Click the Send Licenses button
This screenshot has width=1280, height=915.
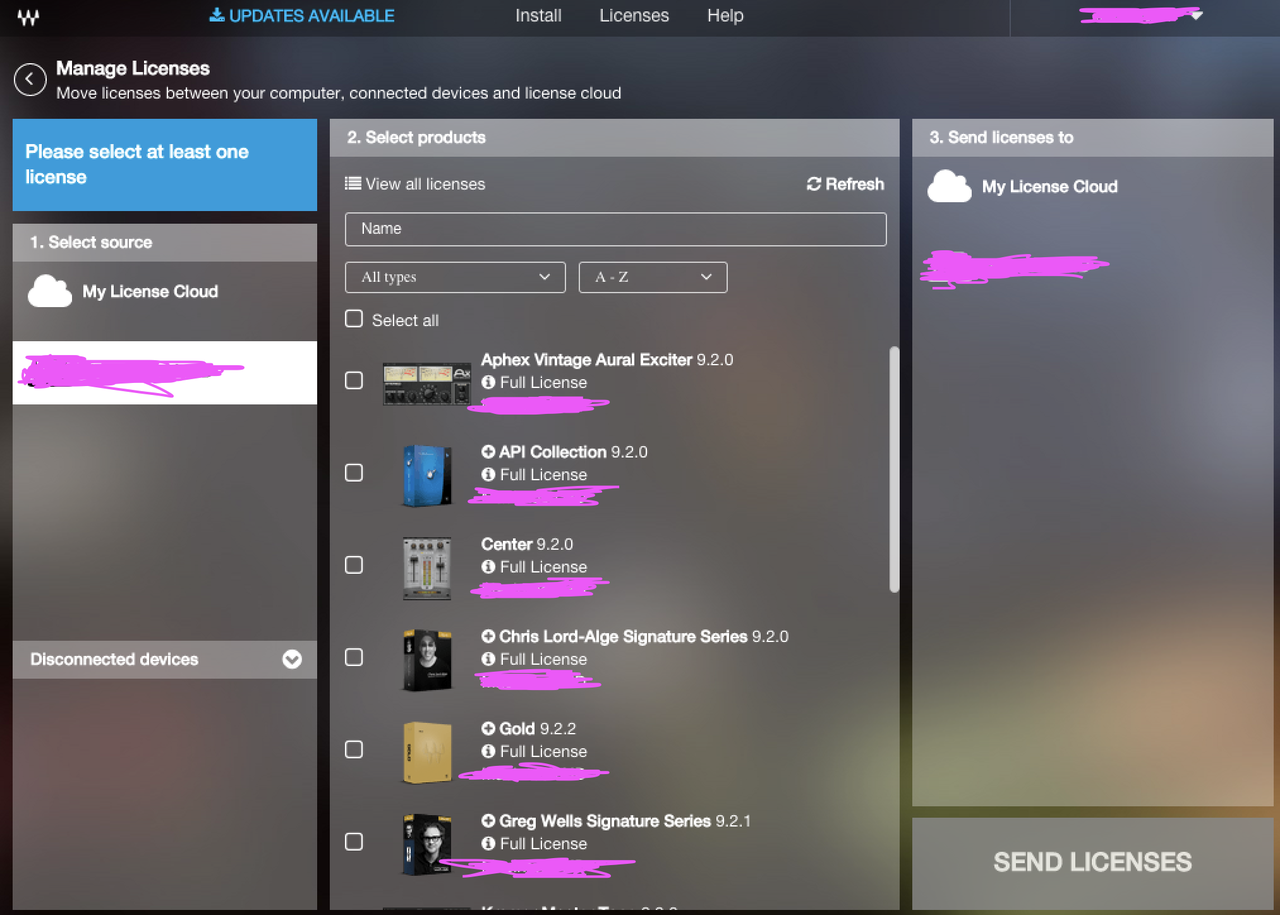[x=1093, y=862]
